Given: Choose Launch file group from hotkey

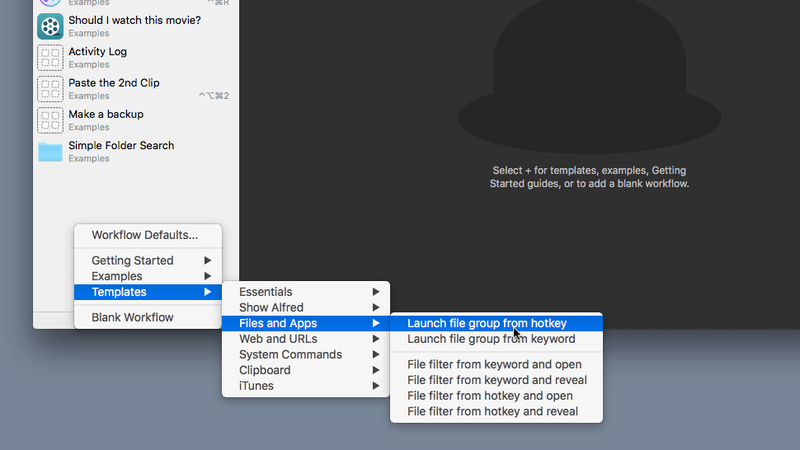Looking at the screenshot, I should (496, 323).
